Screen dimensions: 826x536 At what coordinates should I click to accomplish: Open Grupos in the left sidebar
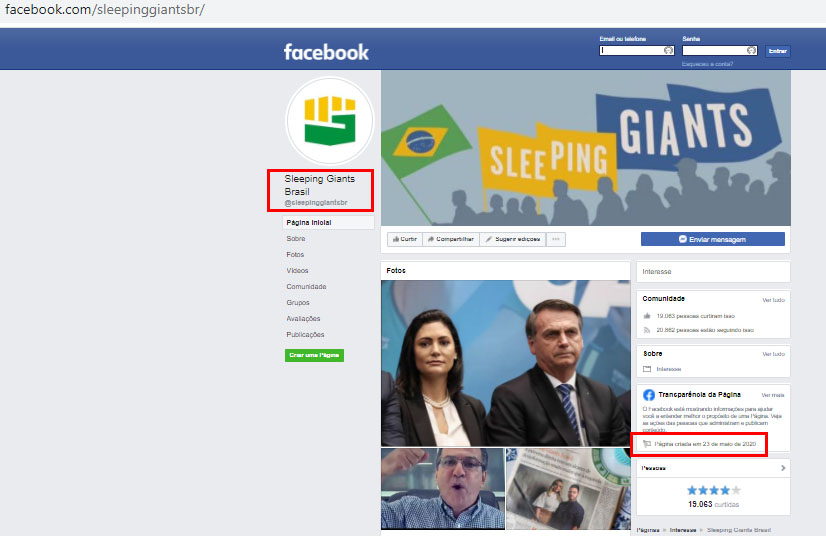(298, 303)
